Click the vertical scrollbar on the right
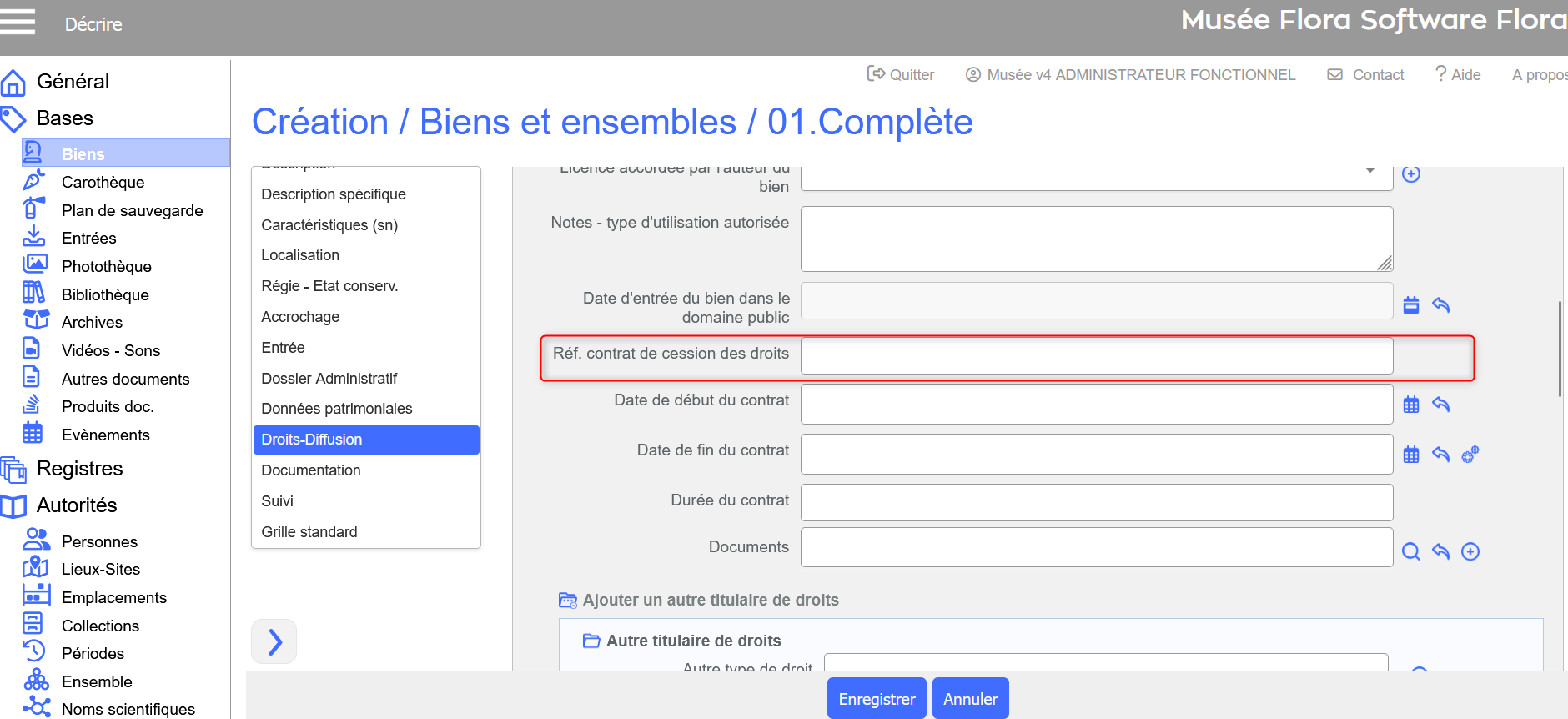Image resolution: width=1568 pixels, height=719 pixels. (1560, 349)
